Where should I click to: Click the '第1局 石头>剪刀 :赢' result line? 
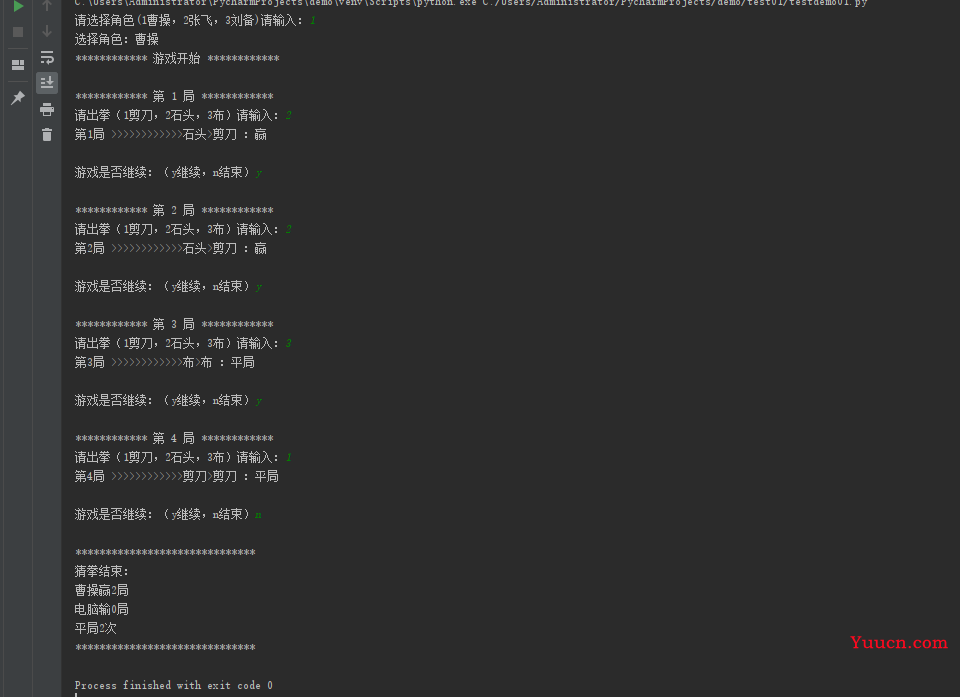coord(171,134)
